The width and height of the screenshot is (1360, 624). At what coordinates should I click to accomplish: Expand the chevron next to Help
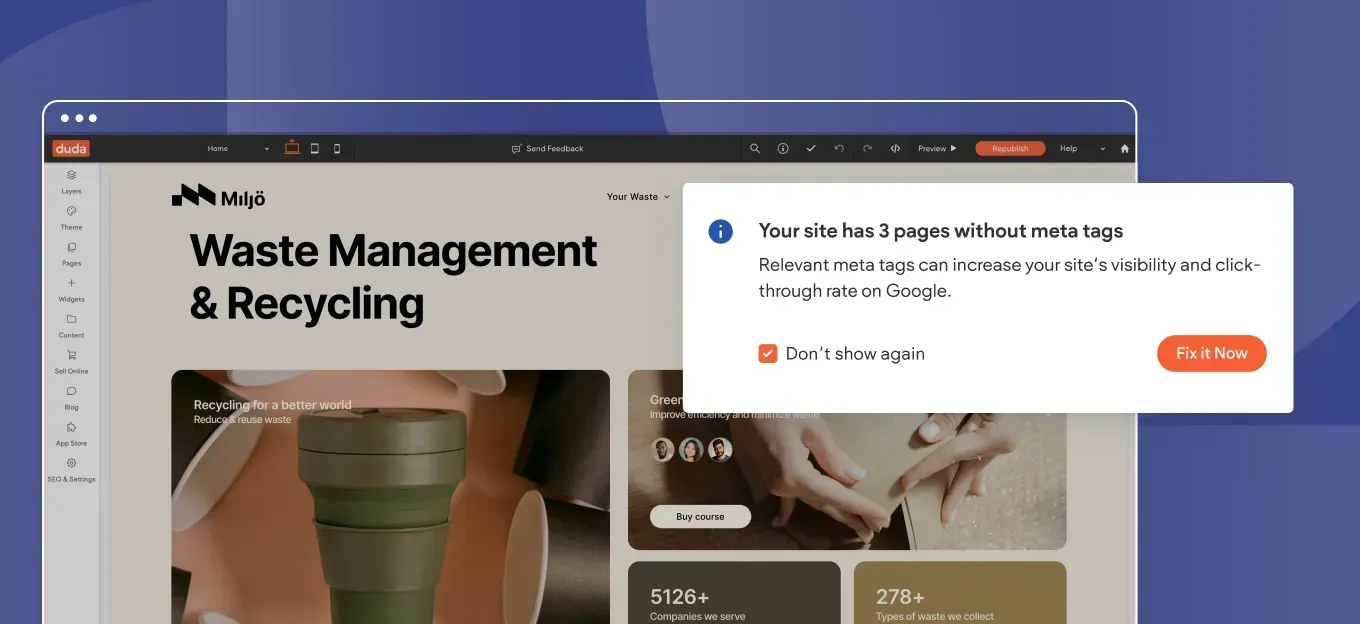pyautogui.click(x=1103, y=149)
